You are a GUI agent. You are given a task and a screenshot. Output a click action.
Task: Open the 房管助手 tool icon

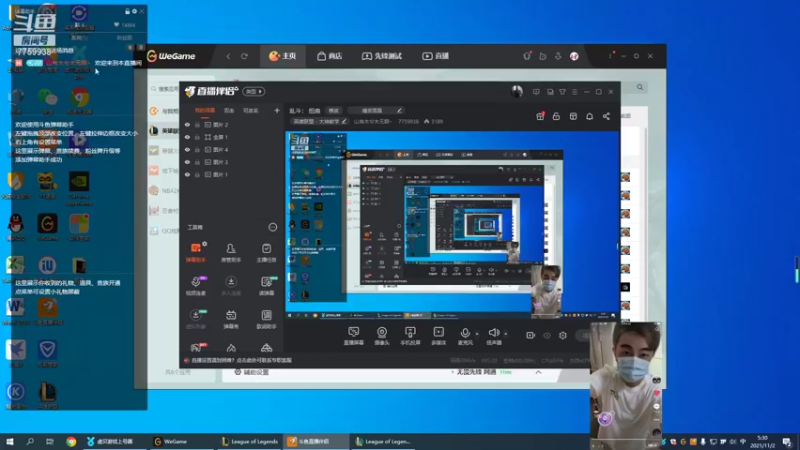click(231, 252)
